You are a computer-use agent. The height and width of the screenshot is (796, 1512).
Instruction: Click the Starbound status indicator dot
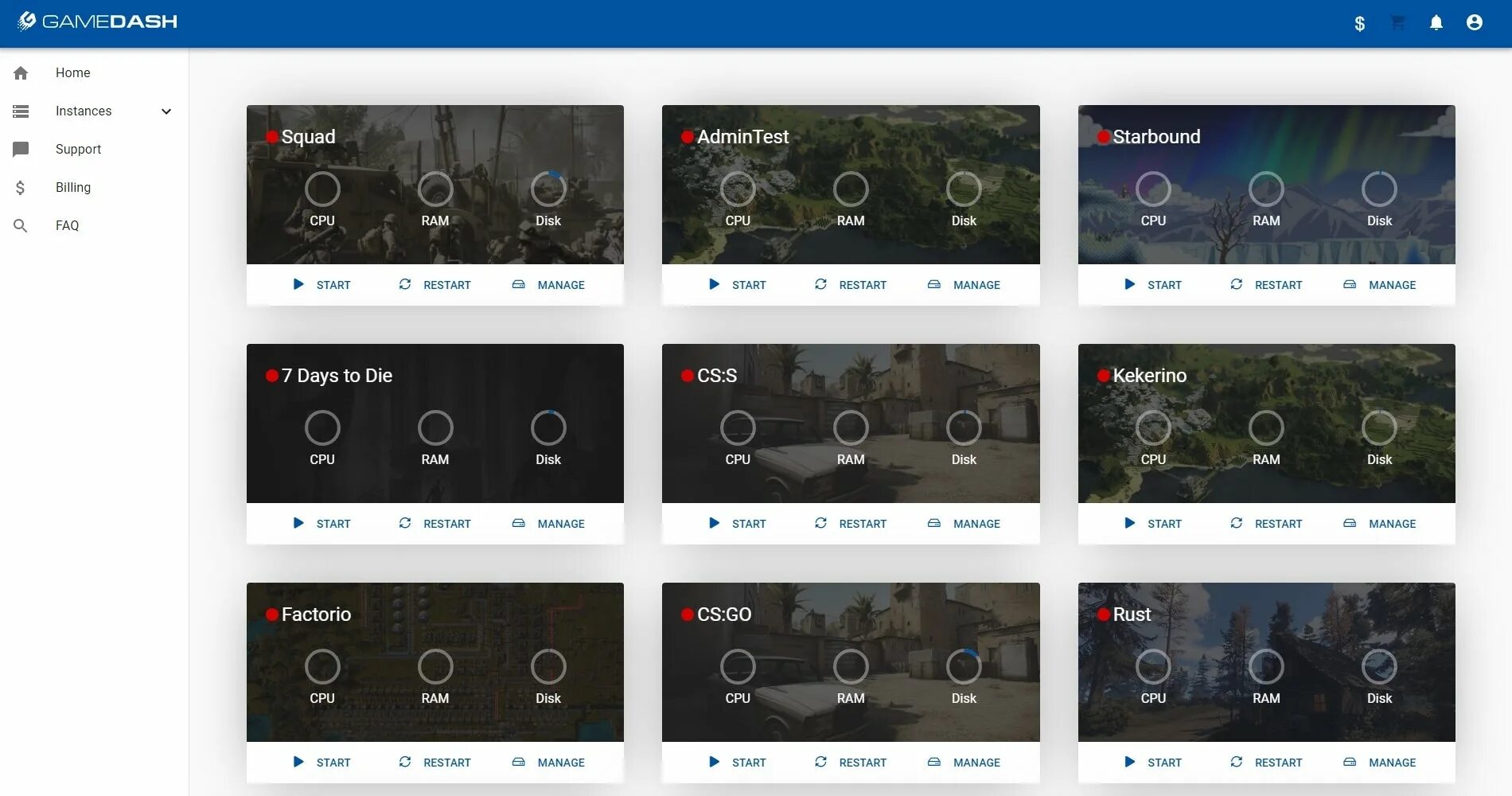click(x=1104, y=137)
